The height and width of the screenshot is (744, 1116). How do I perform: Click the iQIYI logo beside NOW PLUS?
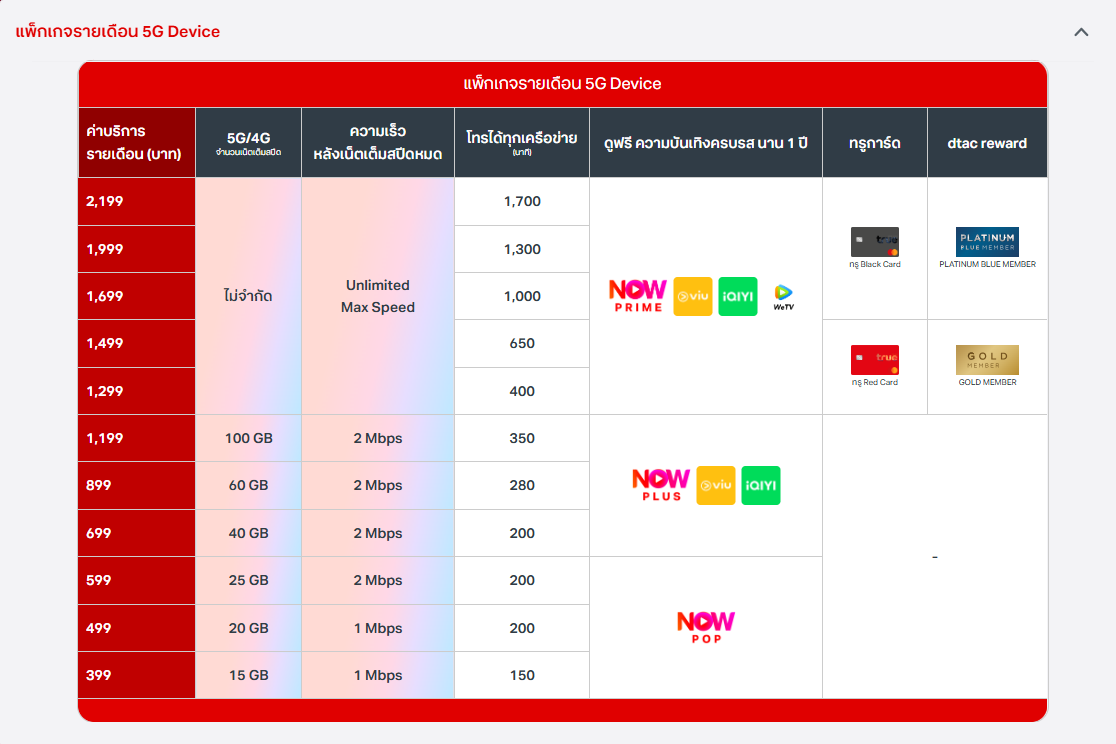[761, 485]
